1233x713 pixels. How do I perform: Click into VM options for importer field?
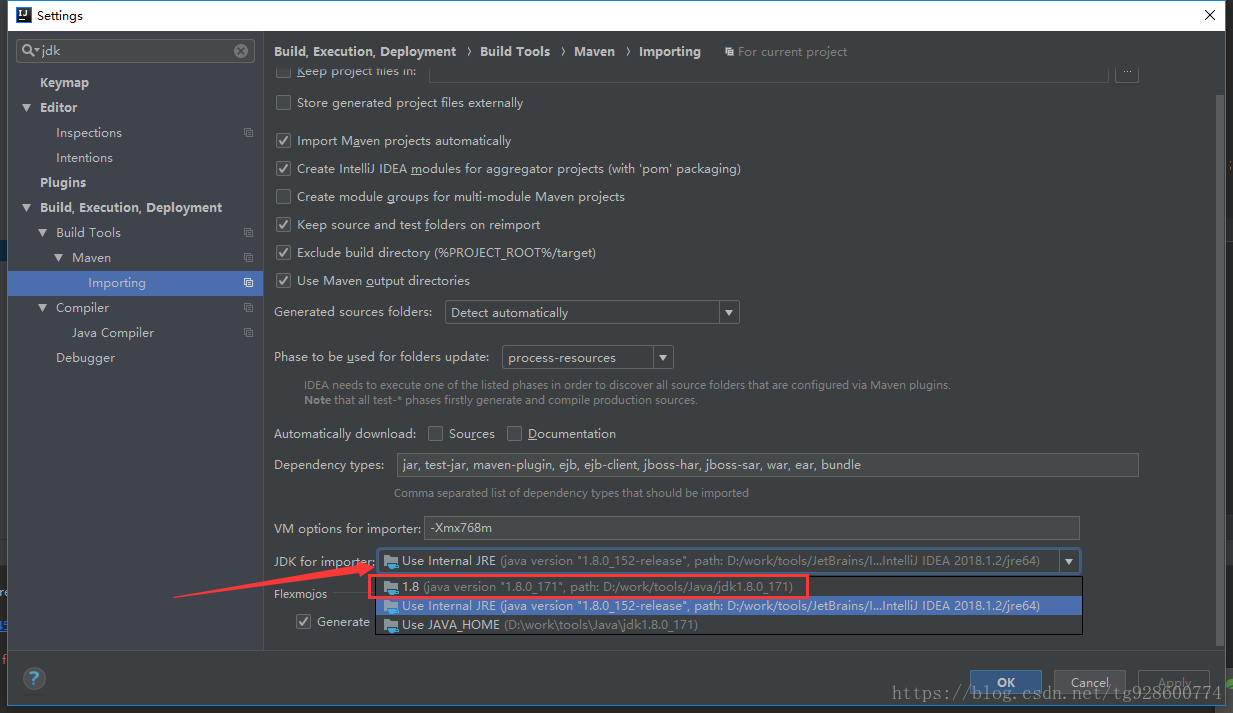click(752, 528)
